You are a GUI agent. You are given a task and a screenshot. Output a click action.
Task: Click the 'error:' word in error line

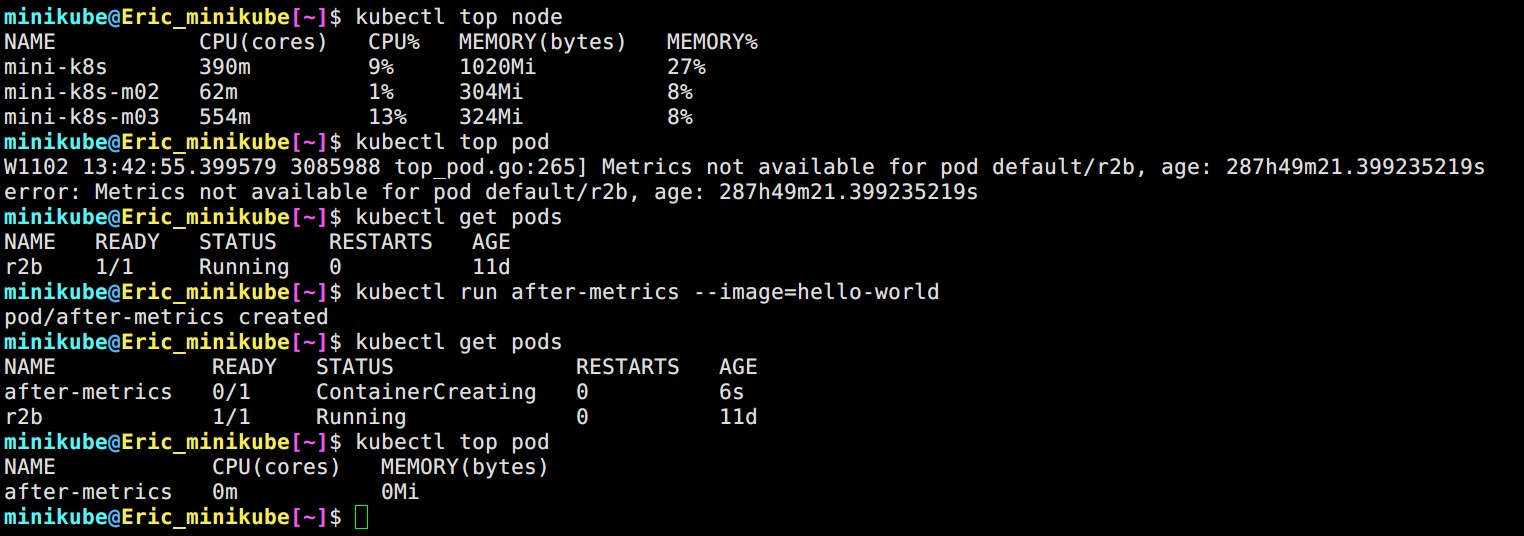click(x=43, y=192)
